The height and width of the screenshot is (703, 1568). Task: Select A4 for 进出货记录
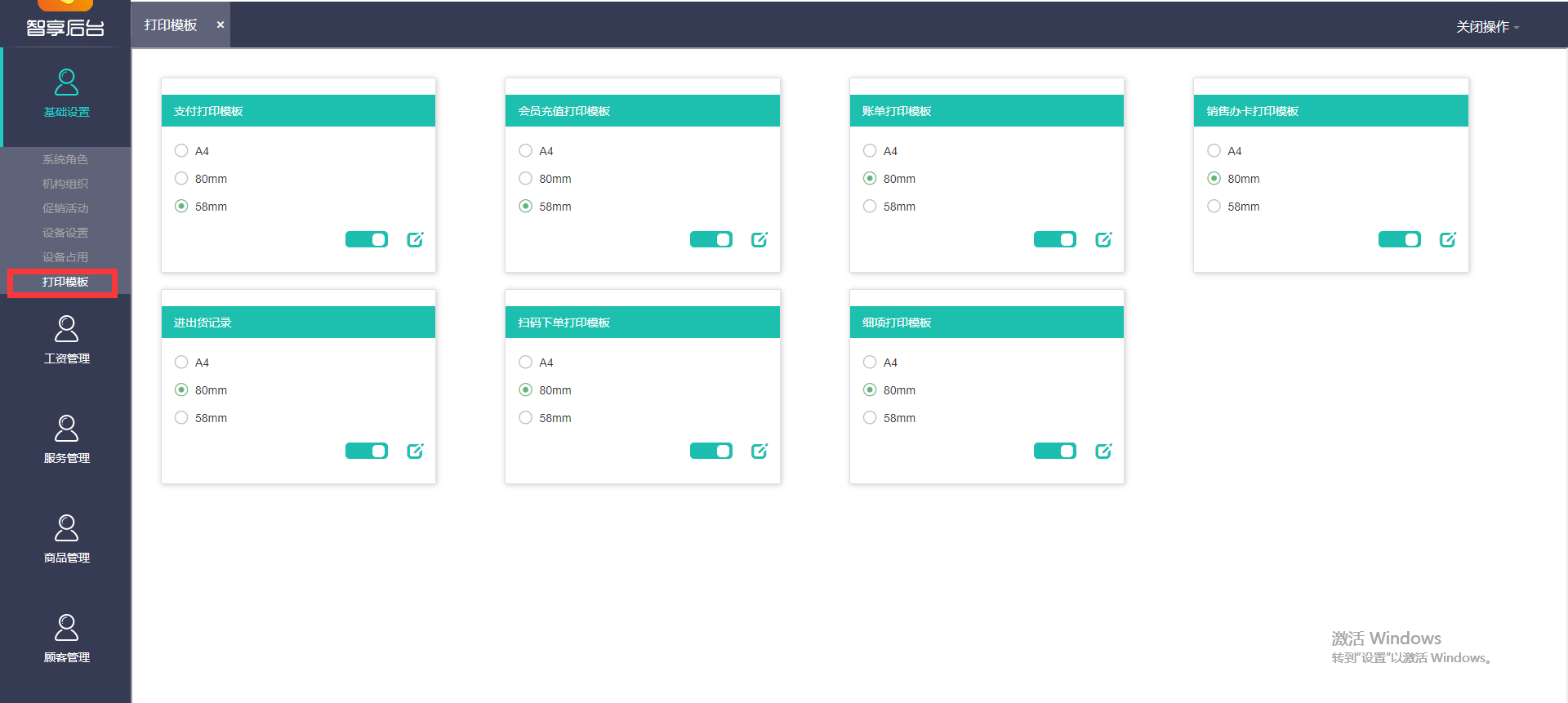click(181, 363)
